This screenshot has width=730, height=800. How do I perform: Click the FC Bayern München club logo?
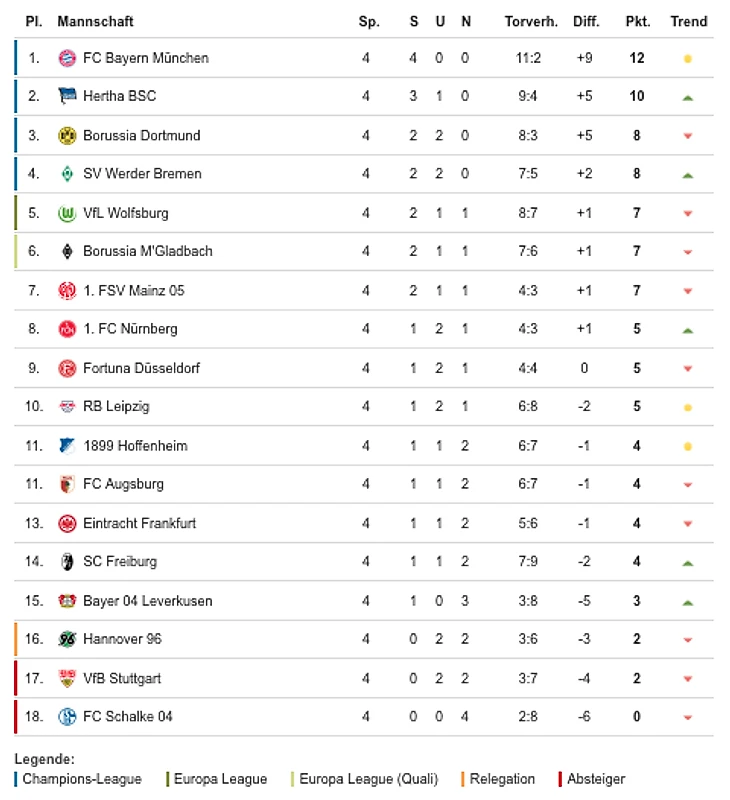[x=67, y=58]
